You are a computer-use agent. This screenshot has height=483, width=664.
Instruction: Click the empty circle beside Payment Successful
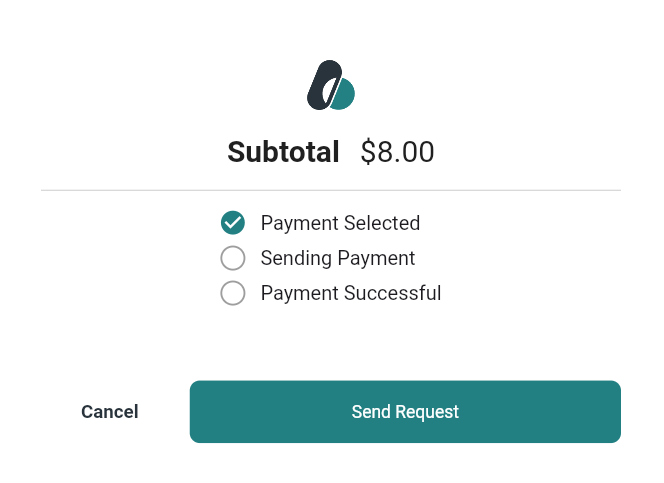pos(233,293)
